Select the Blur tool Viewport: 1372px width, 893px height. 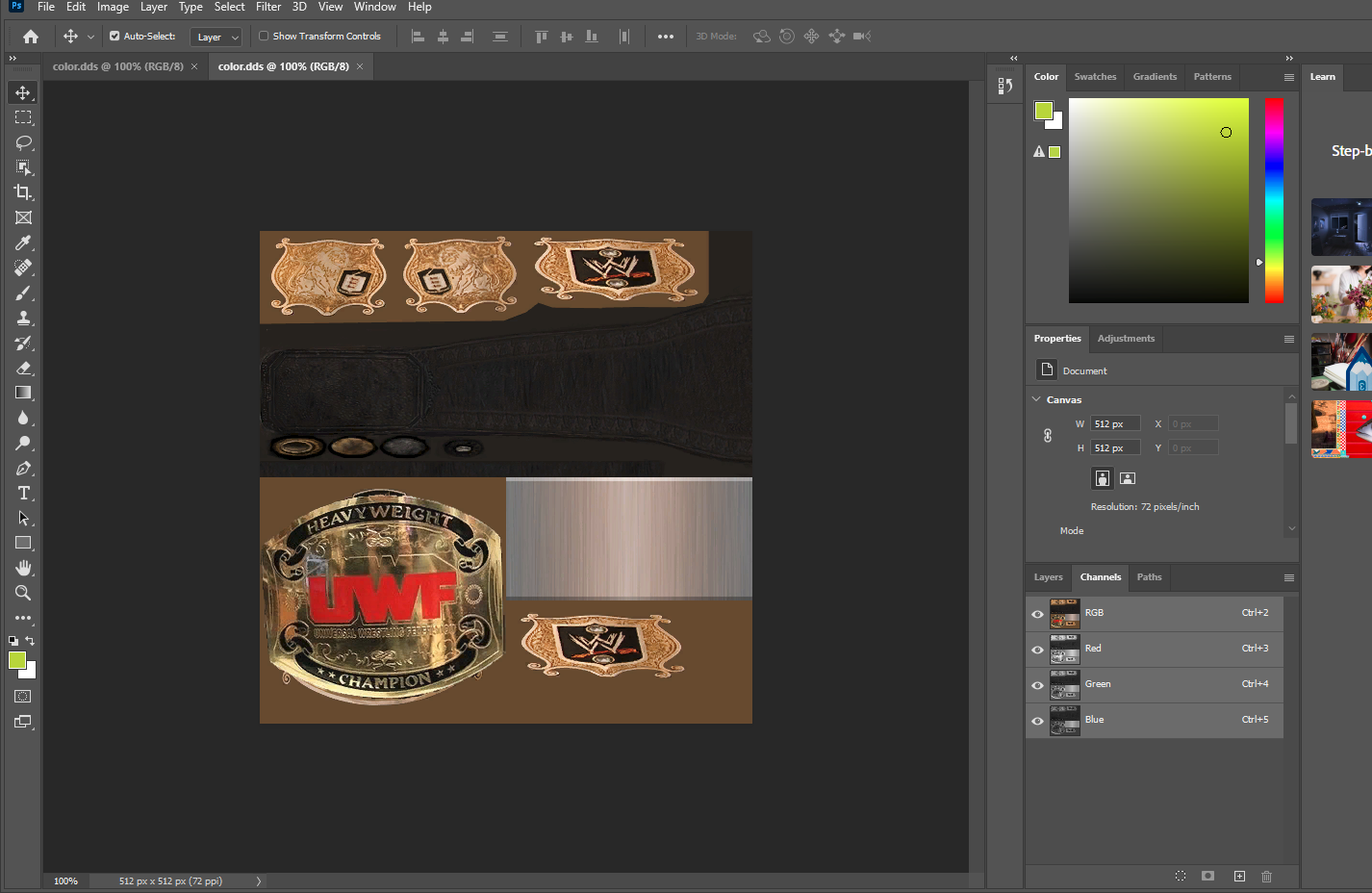[x=23, y=418]
